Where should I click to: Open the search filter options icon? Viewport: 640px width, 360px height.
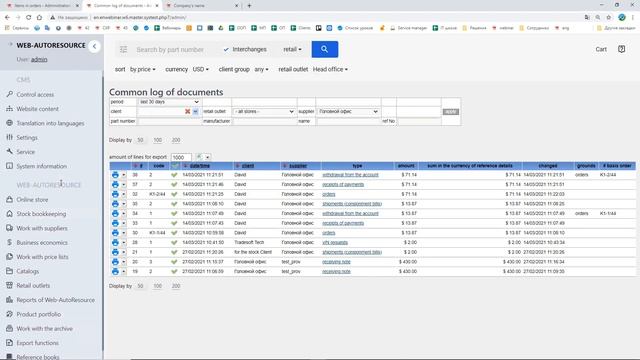click(x=123, y=49)
